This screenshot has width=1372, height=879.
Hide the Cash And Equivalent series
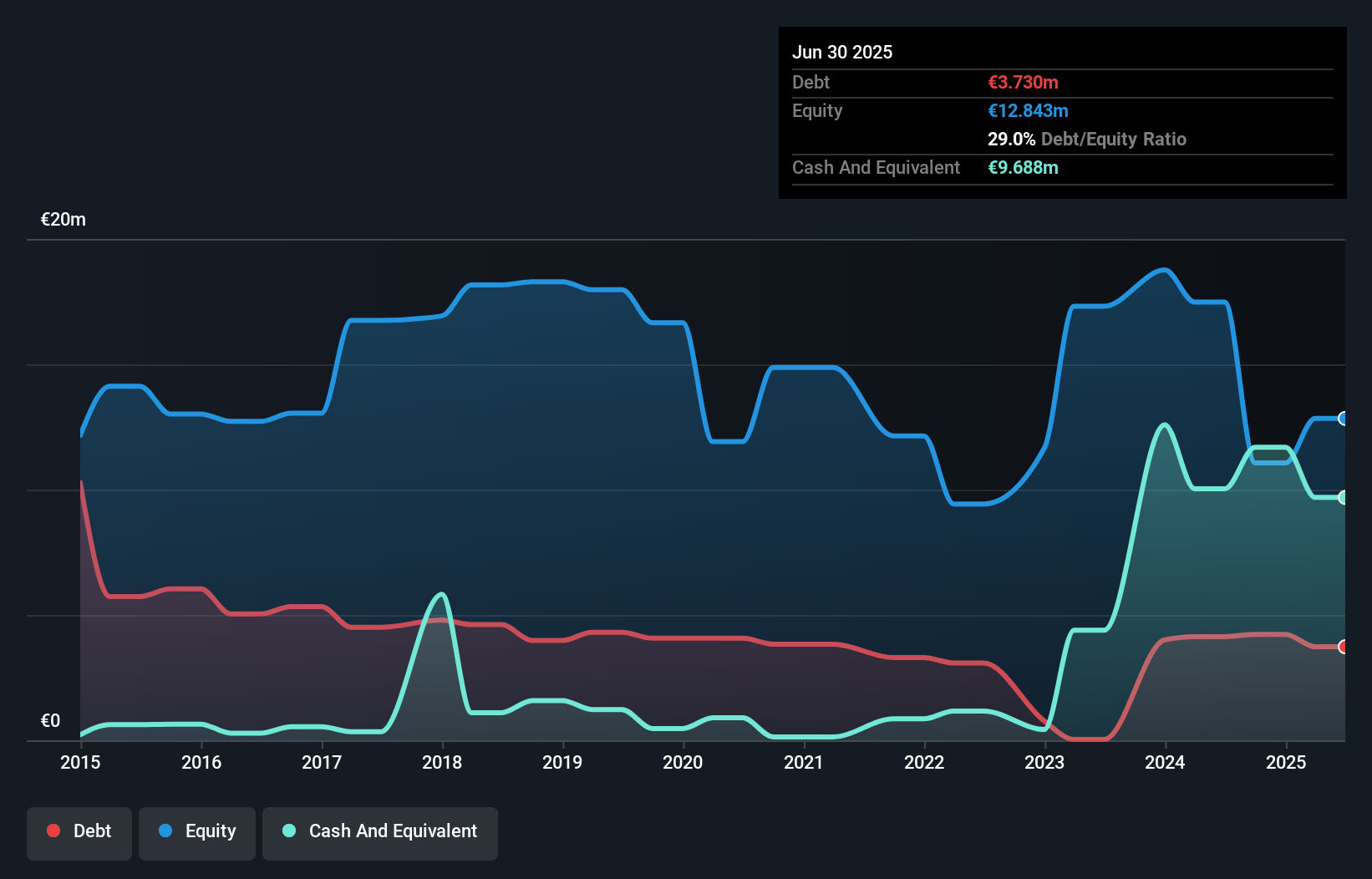click(380, 831)
